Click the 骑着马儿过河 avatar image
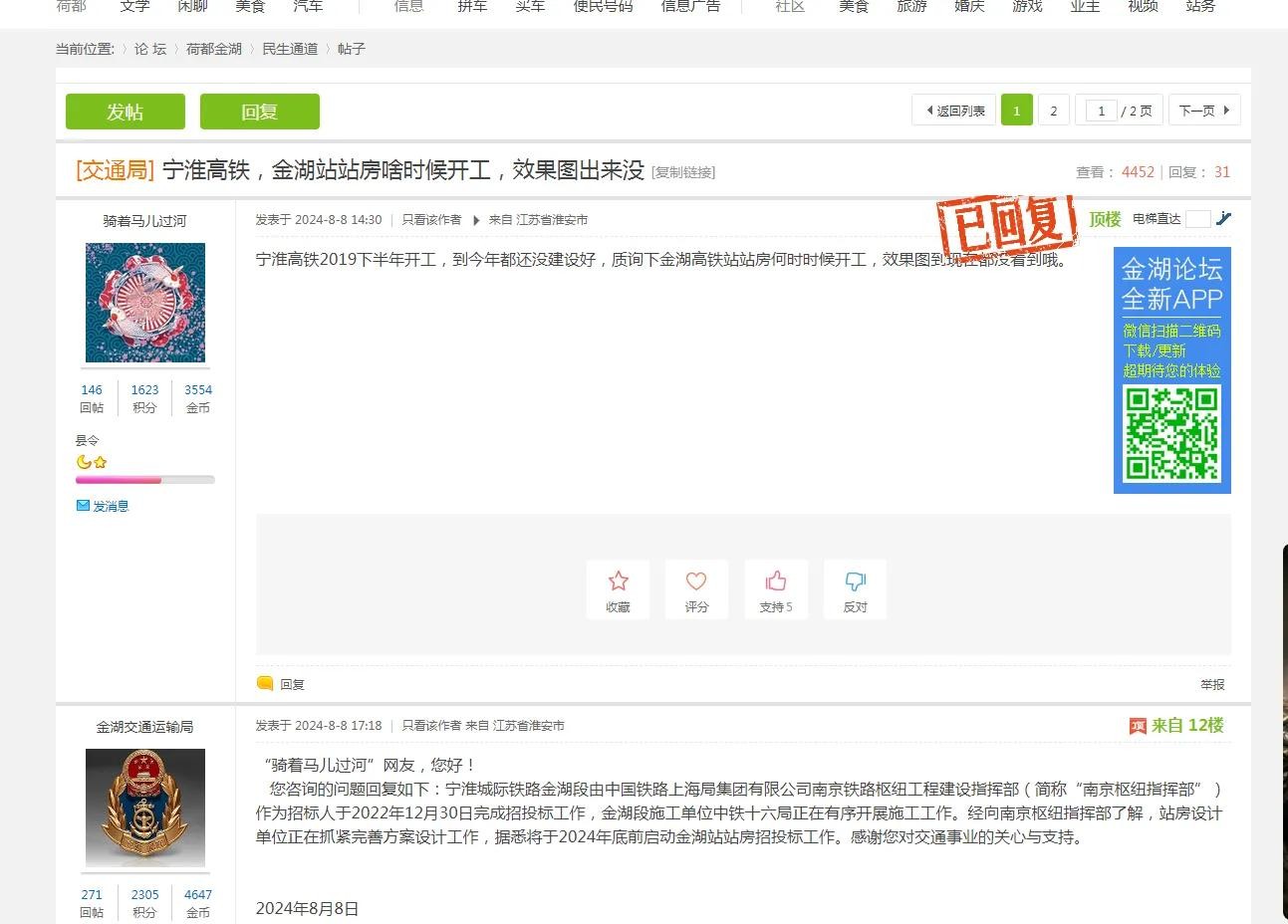 145,303
